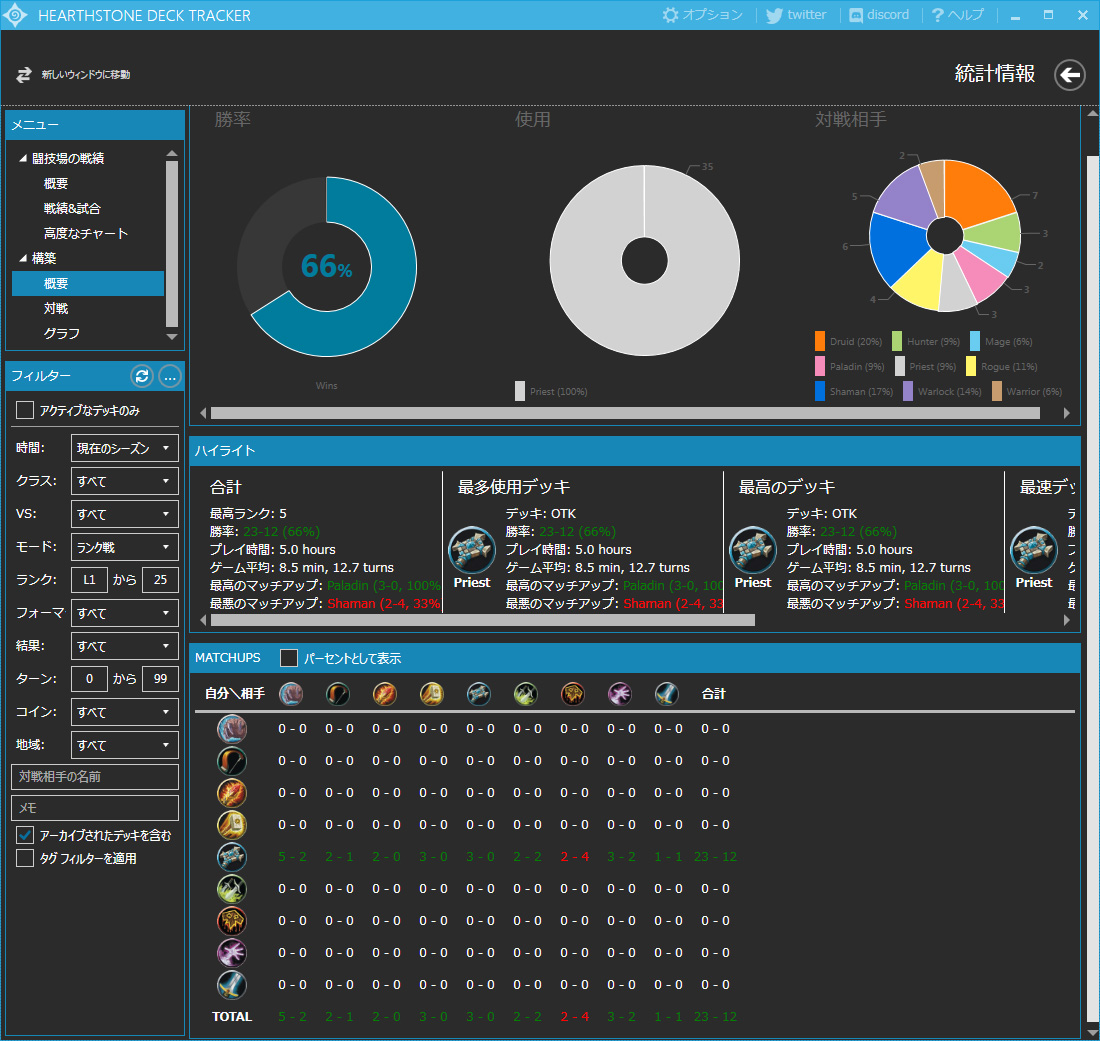Open the クラス filter dropdown
The width and height of the screenshot is (1100, 1041).
click(x=125, y=481)
